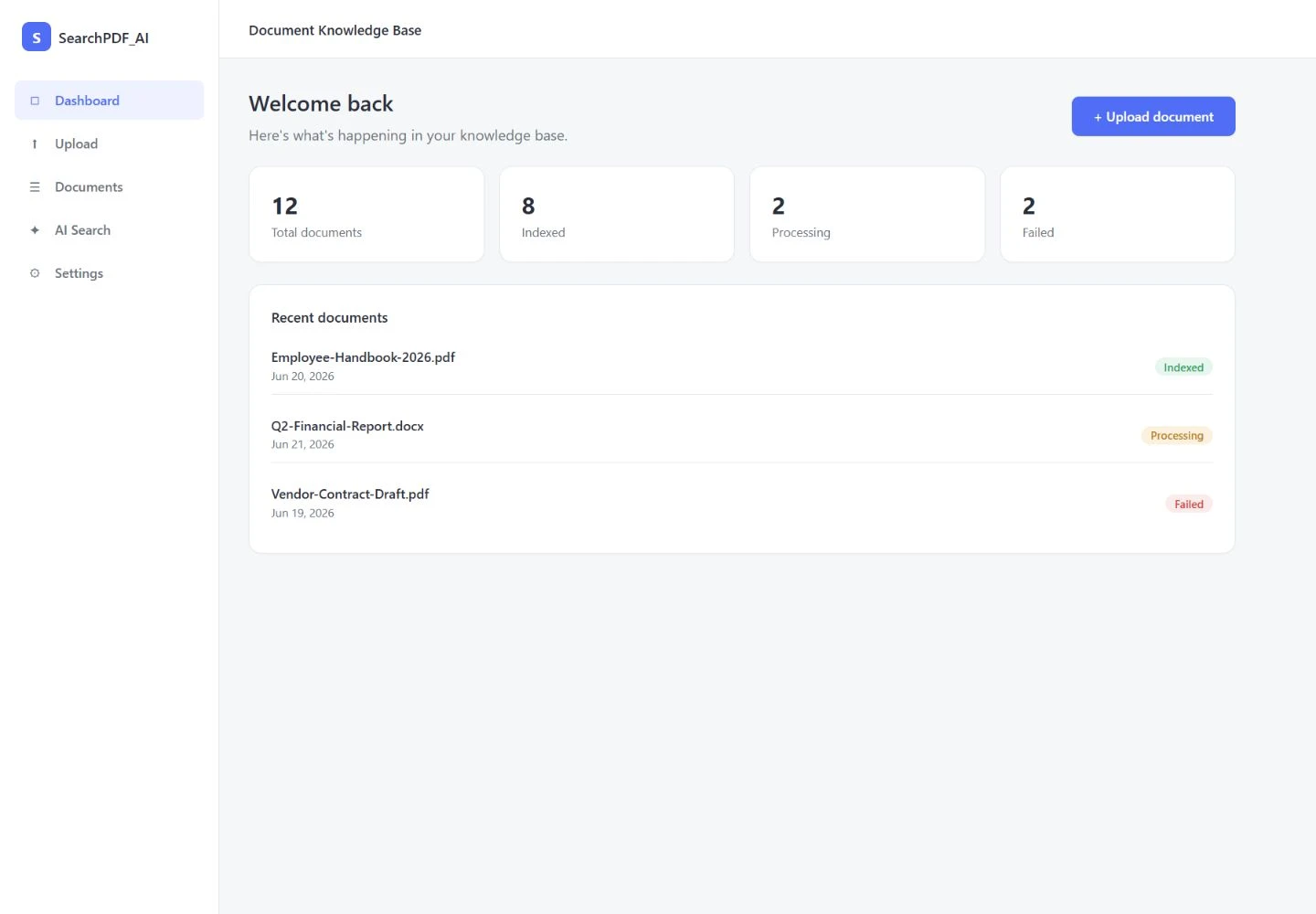Open Vendor-Contract-Draft.pdf
The image size is (1316, 914).
[350, 494]
